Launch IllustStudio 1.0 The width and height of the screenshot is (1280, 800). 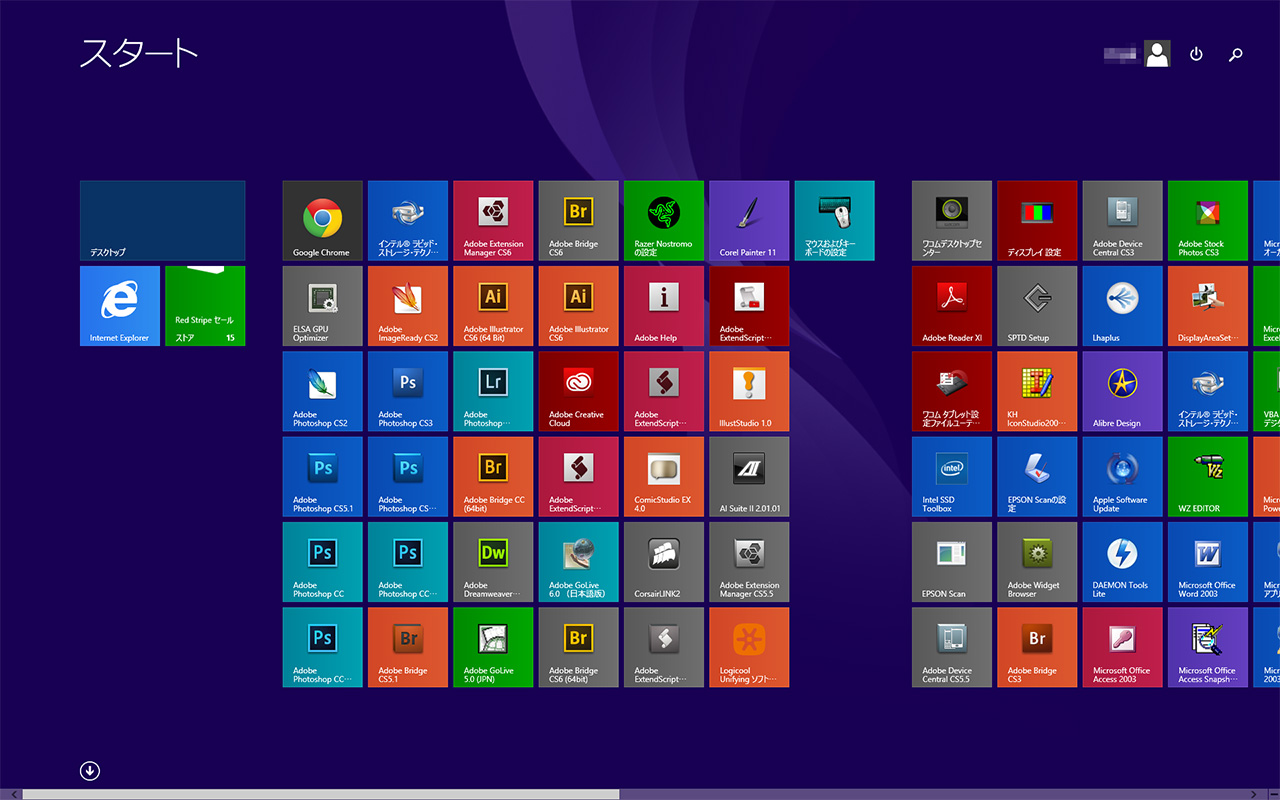coord(749,392)
